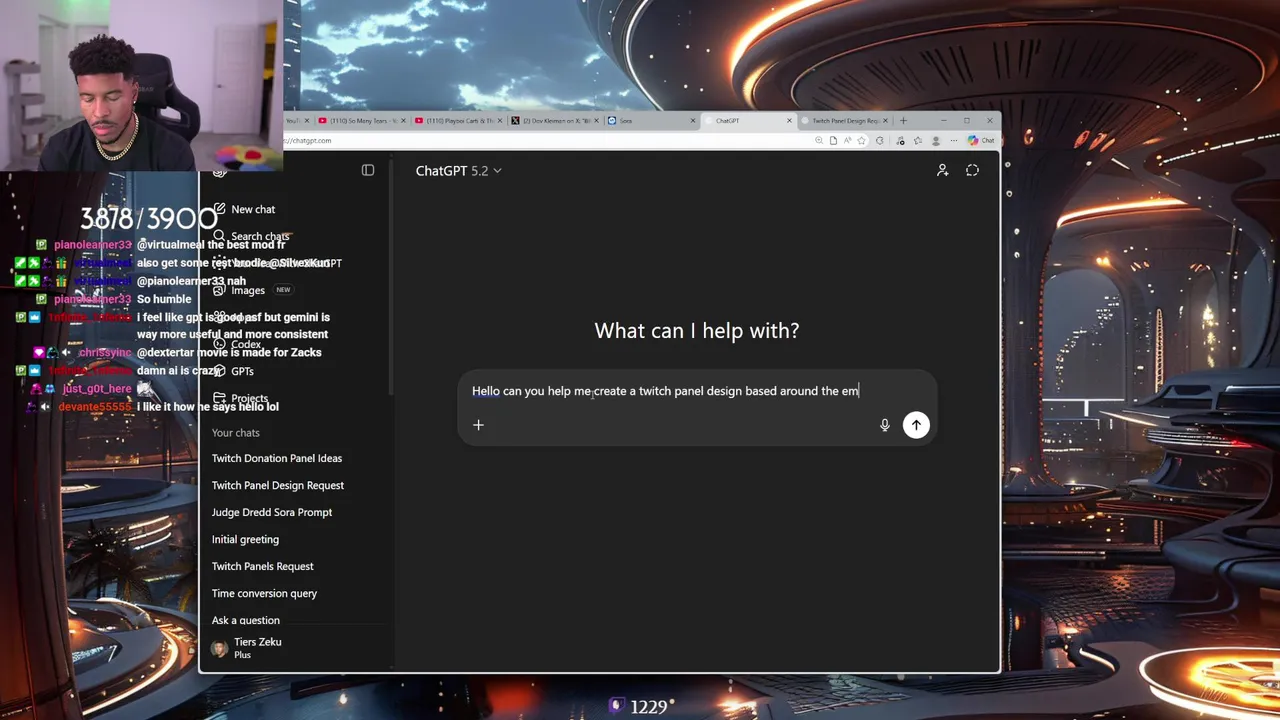Image resolution: width=1280 pixels, height=720 pixels.
Task: Switch to the Dov Kleiman X tab
Action: click(x=553, y=121)
